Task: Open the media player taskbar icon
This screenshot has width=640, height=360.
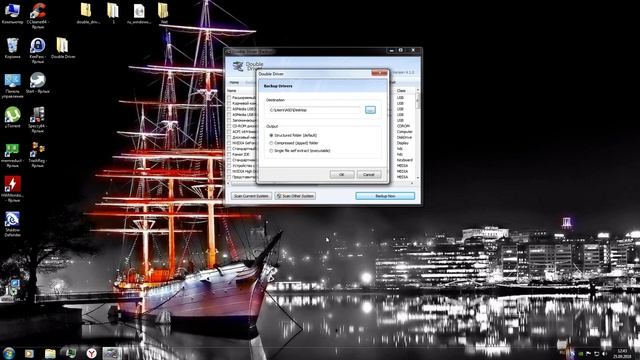Action: (29, 353)
